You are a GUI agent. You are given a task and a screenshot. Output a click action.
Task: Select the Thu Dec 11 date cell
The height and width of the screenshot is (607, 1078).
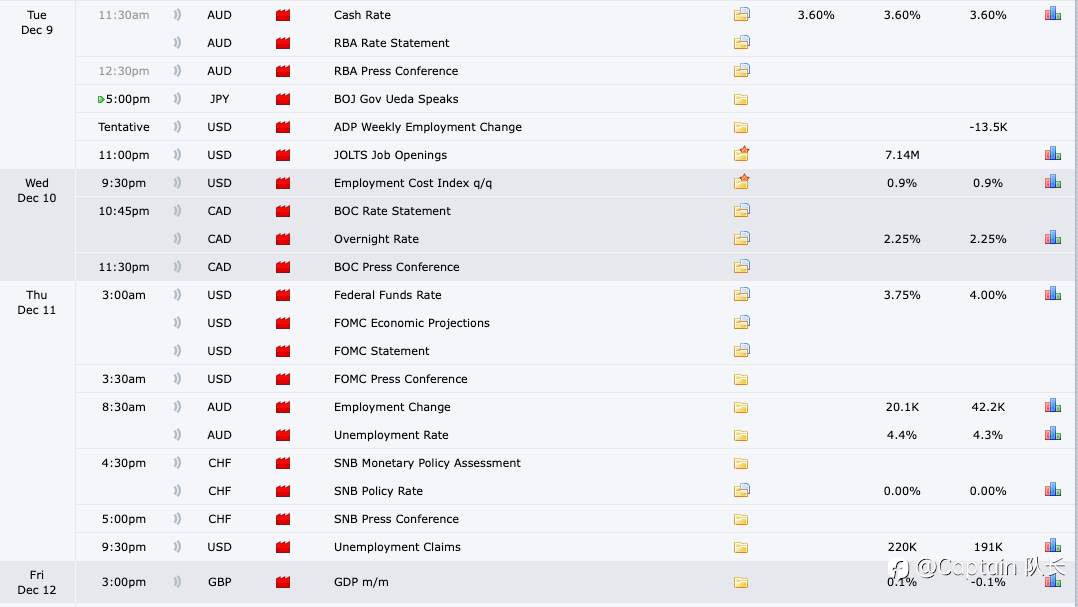click(37, 302)
